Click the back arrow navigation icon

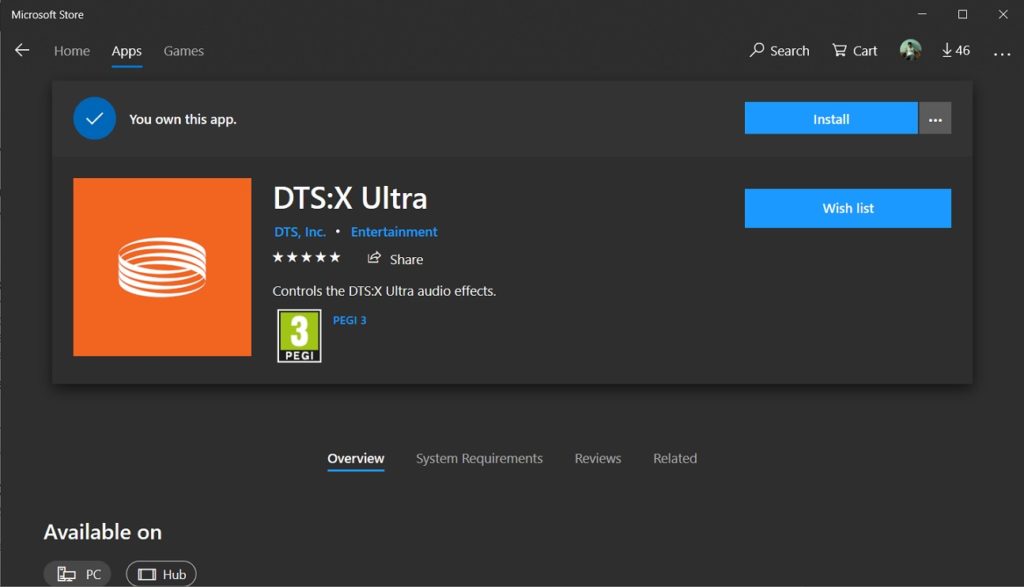coord(21,49)
